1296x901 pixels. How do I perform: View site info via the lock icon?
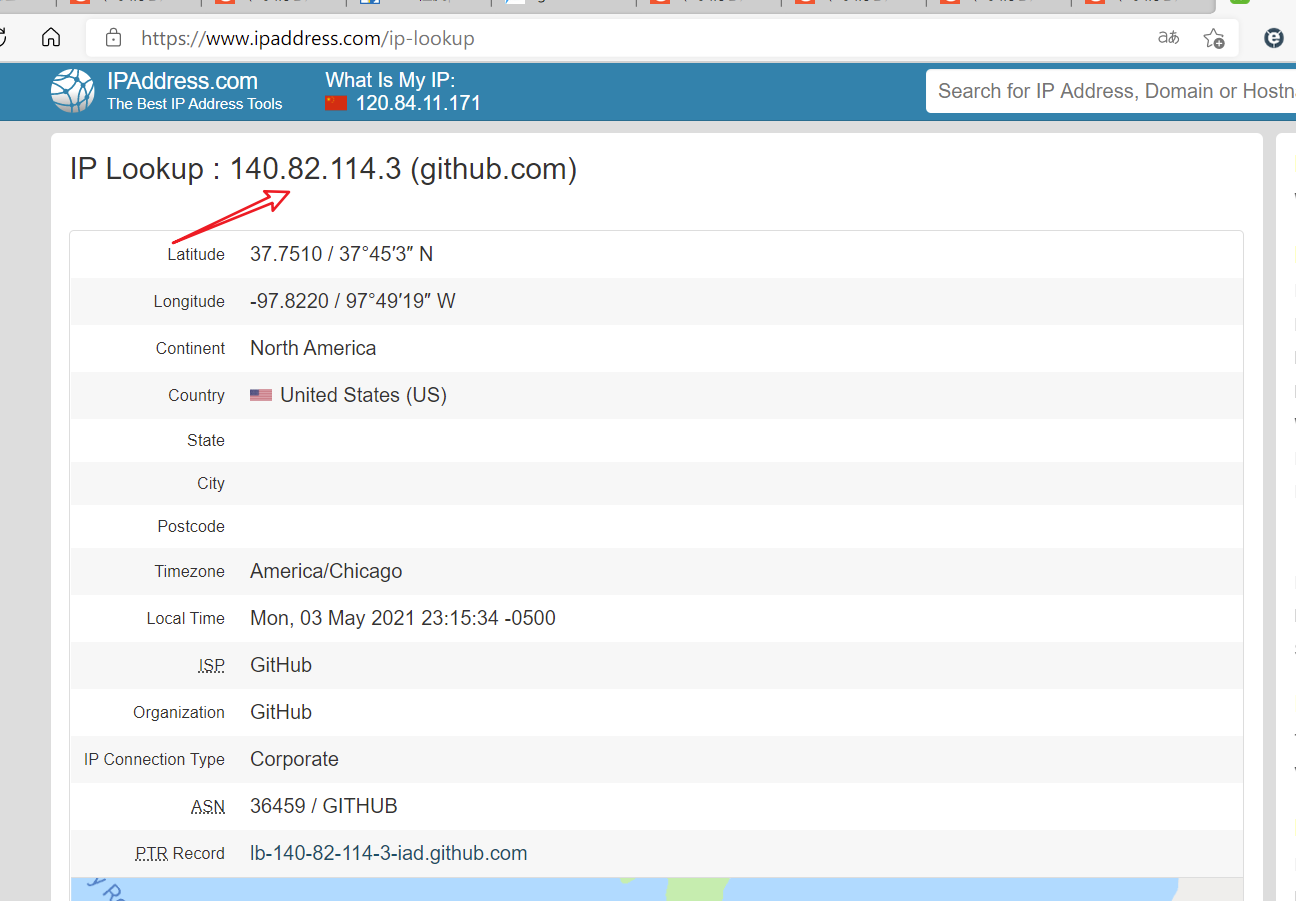114,38
